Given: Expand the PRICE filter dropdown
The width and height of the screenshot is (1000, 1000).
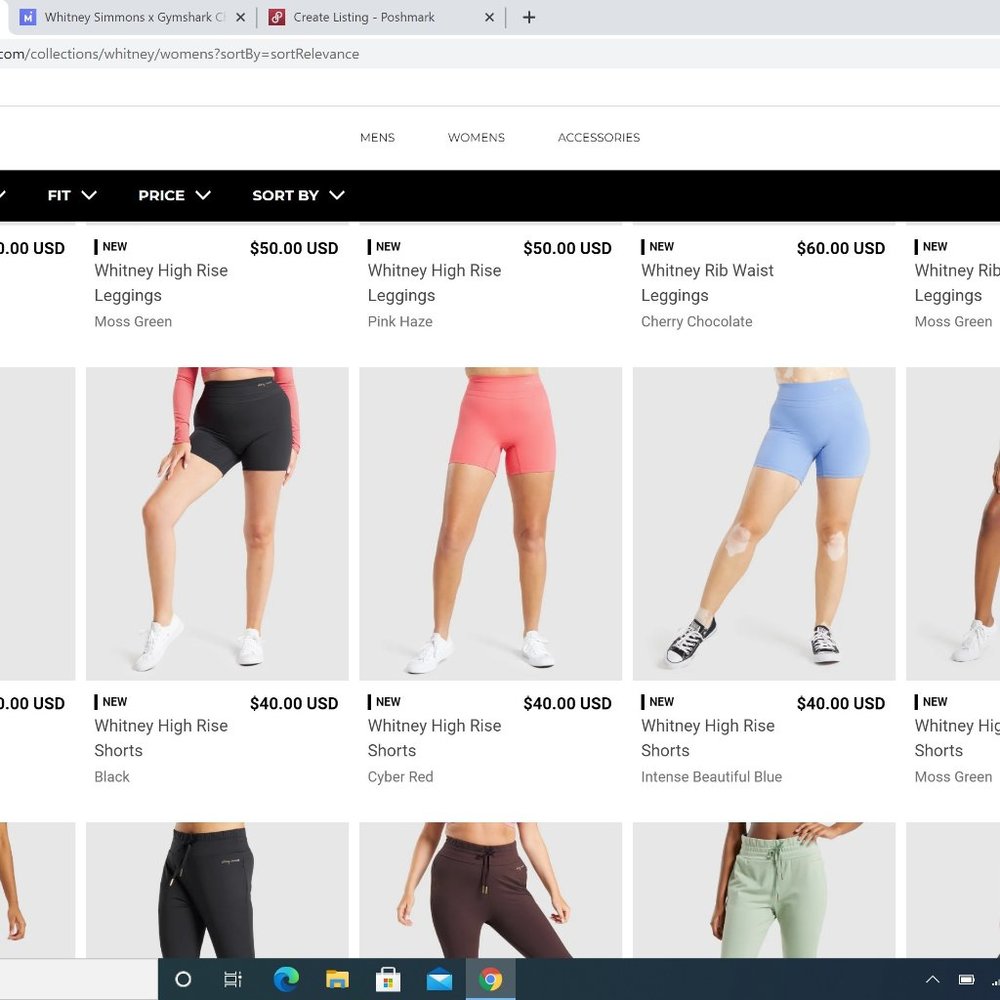Looking at the screenshot, I should pyautogui.click(x=174, y=195).
